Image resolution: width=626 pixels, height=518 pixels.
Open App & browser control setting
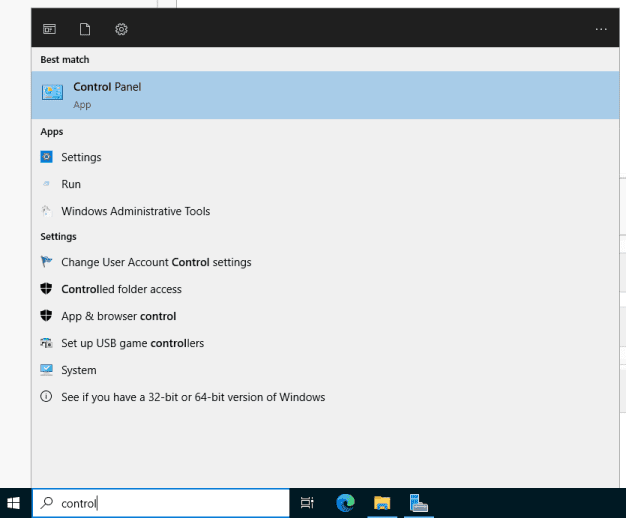coord(325,316)
